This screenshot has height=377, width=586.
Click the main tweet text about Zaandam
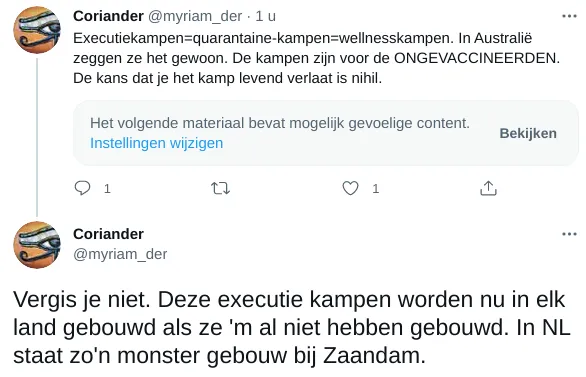292,327
